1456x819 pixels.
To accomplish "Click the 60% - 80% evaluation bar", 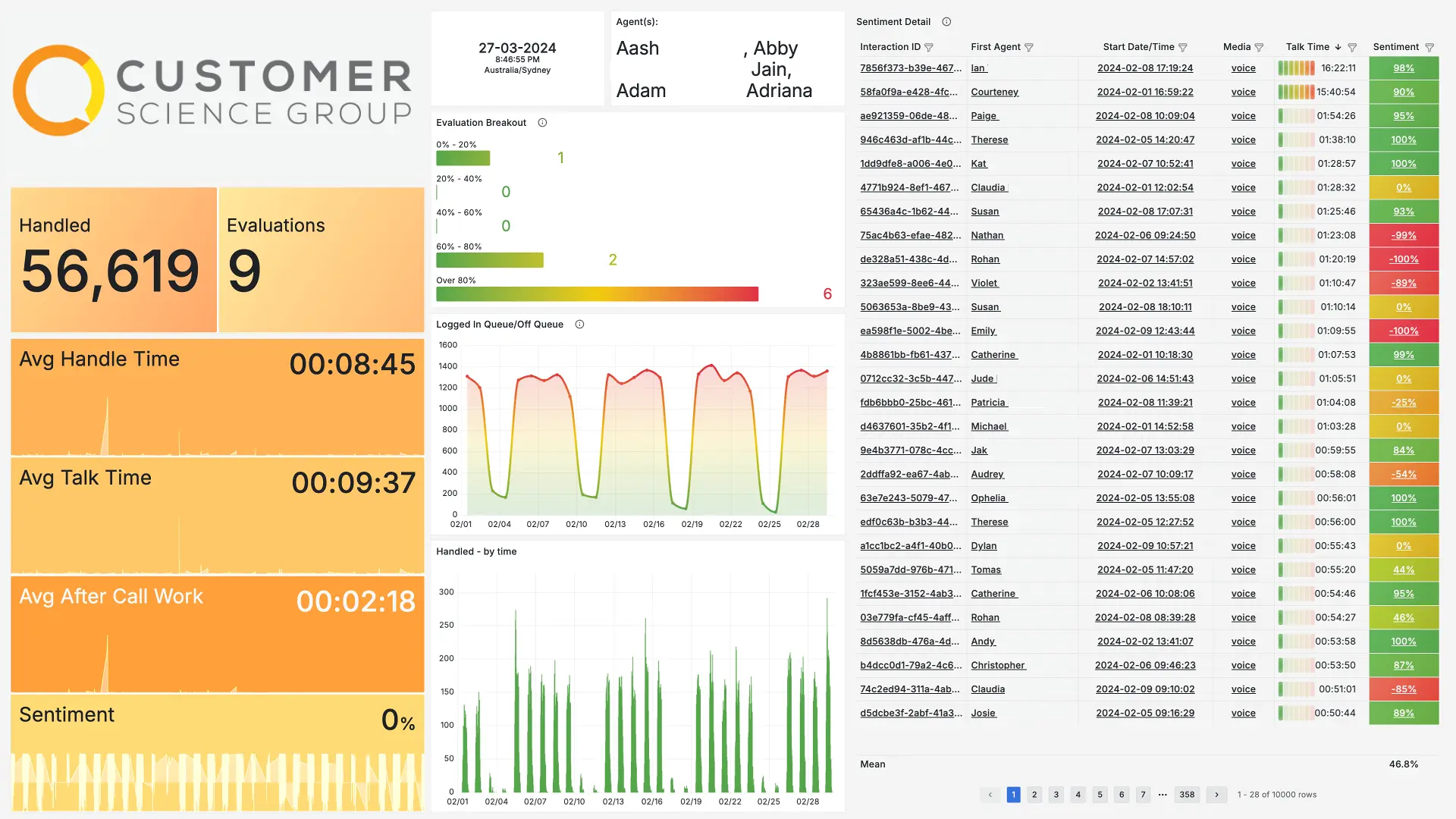I will pos(489,260).
